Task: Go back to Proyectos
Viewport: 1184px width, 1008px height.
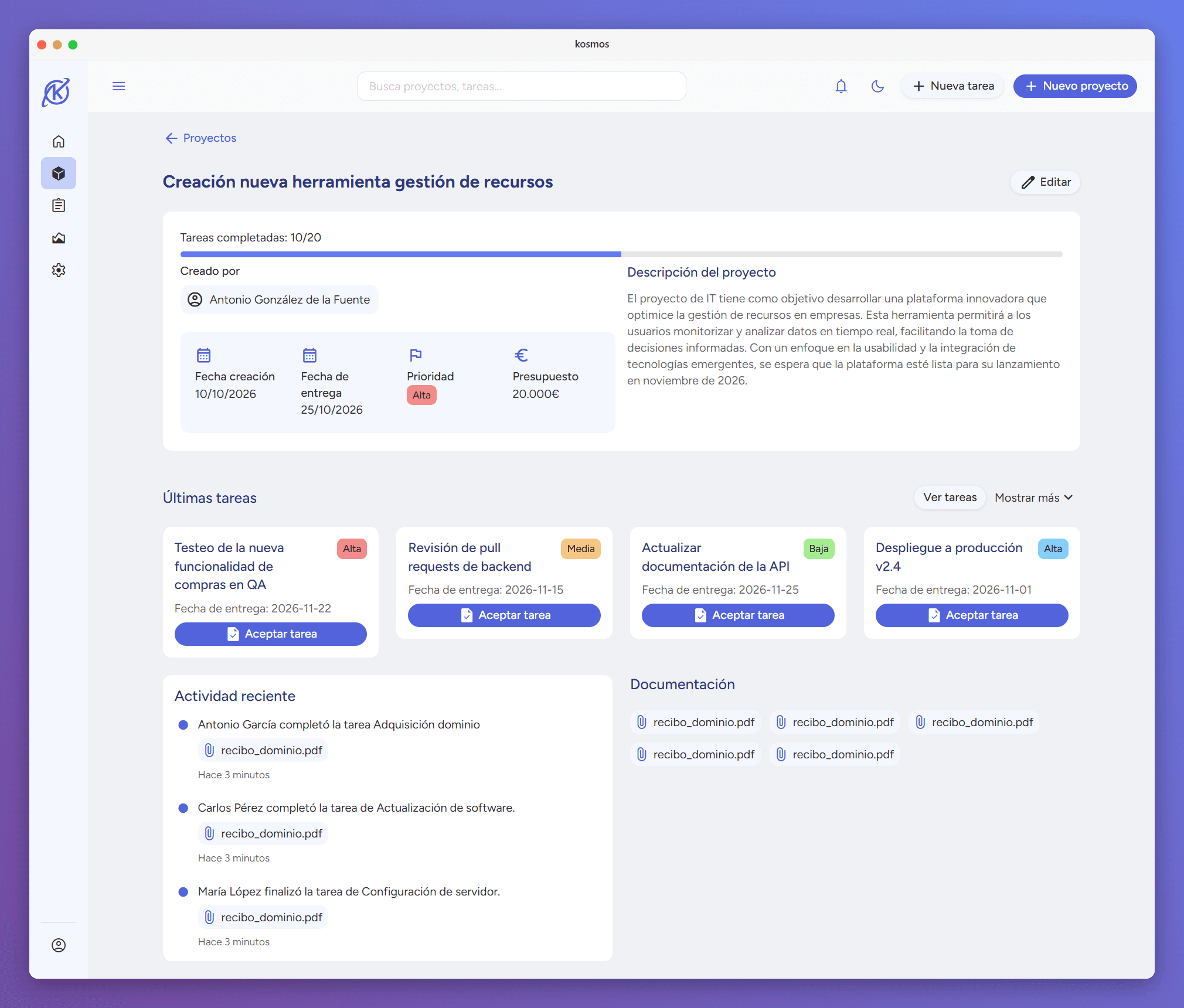Action: [201, 138]
